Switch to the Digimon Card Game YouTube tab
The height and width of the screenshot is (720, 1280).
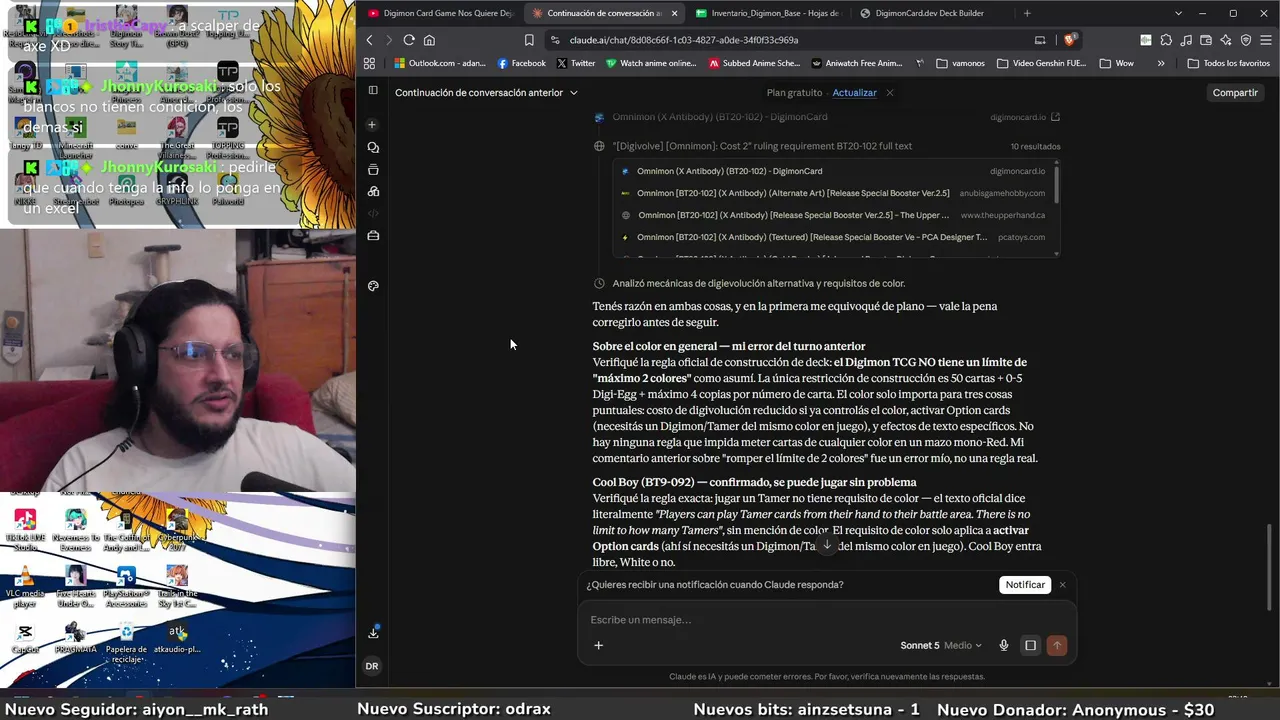click(x=440, y=13)
